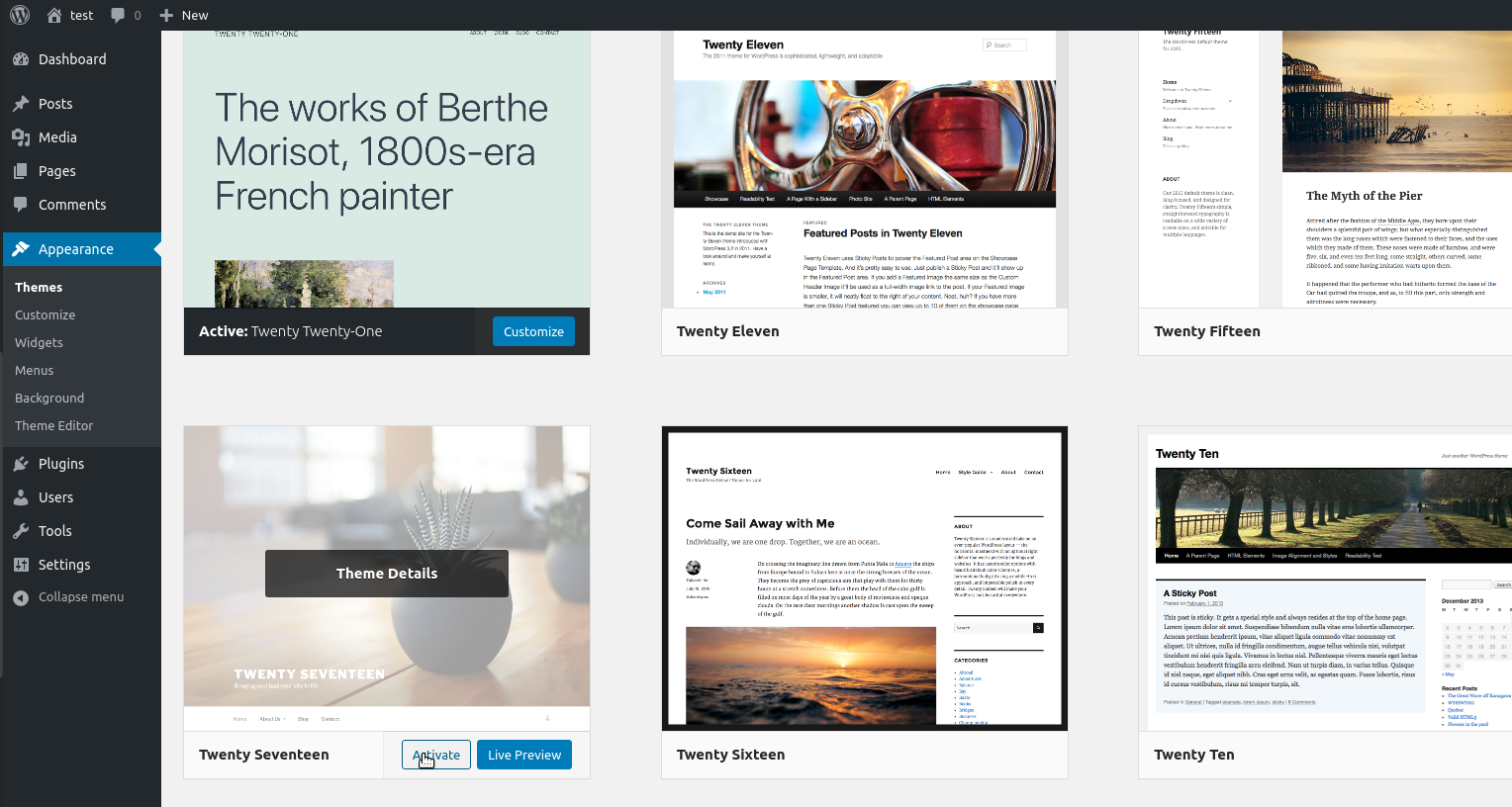Open the Settings menu label
The height and width of the screenshot is (807, 1512).
[x=64, y=565]
